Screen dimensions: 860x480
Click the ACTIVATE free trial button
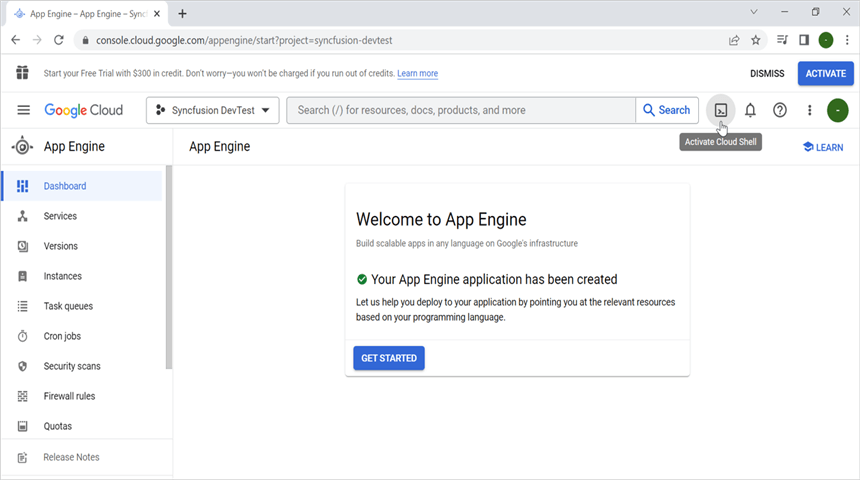[x=825, y=73]
